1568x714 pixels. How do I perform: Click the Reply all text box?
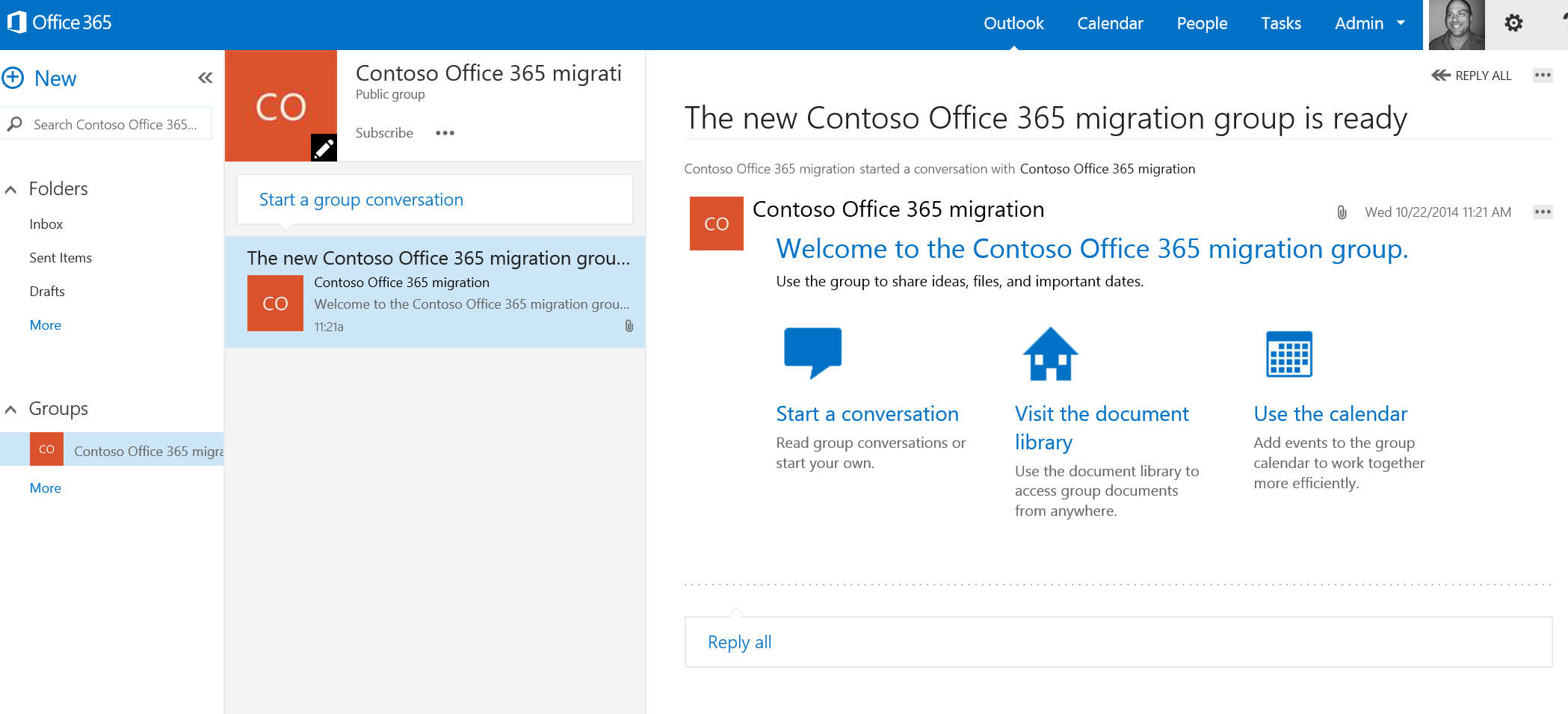pos(1118,641)
